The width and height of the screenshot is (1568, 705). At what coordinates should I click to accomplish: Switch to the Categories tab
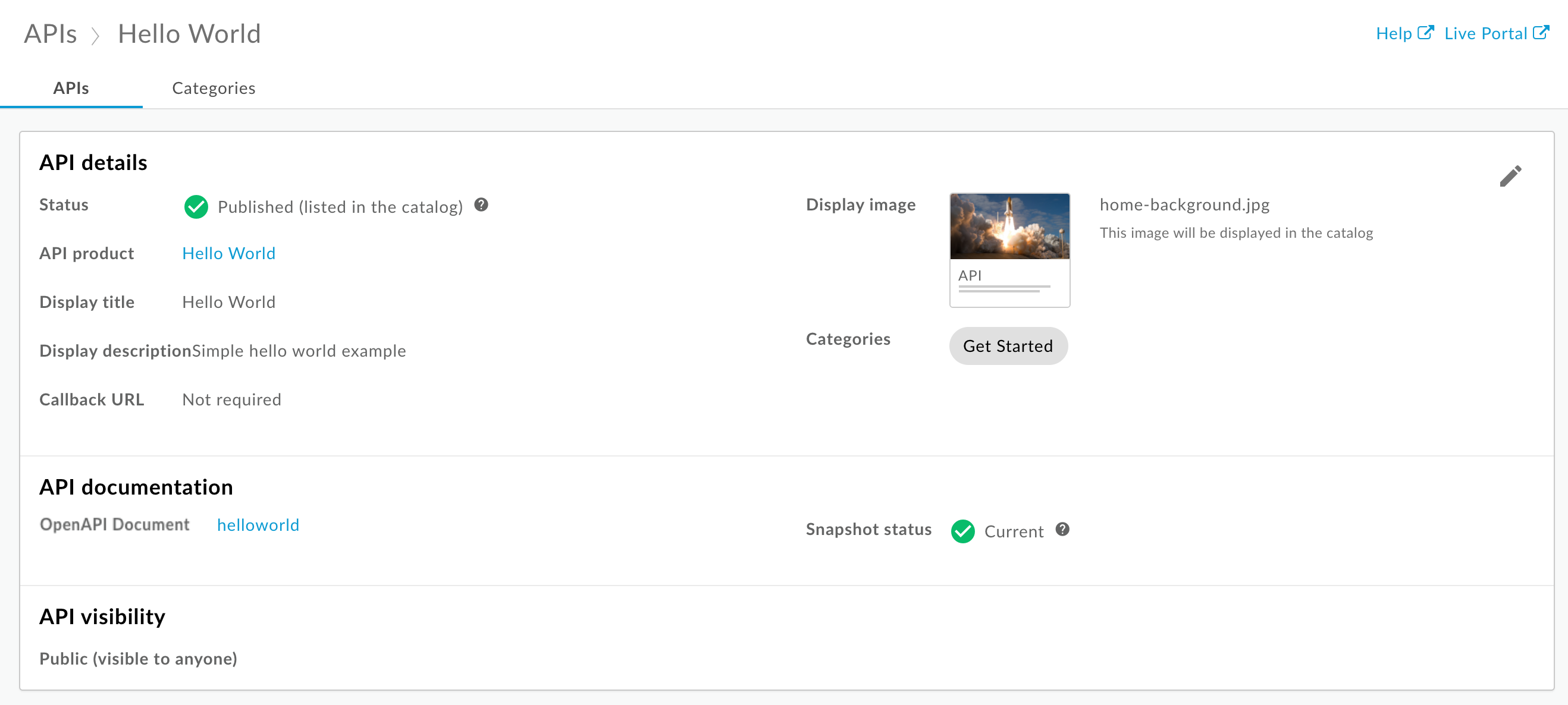(214, 88)
